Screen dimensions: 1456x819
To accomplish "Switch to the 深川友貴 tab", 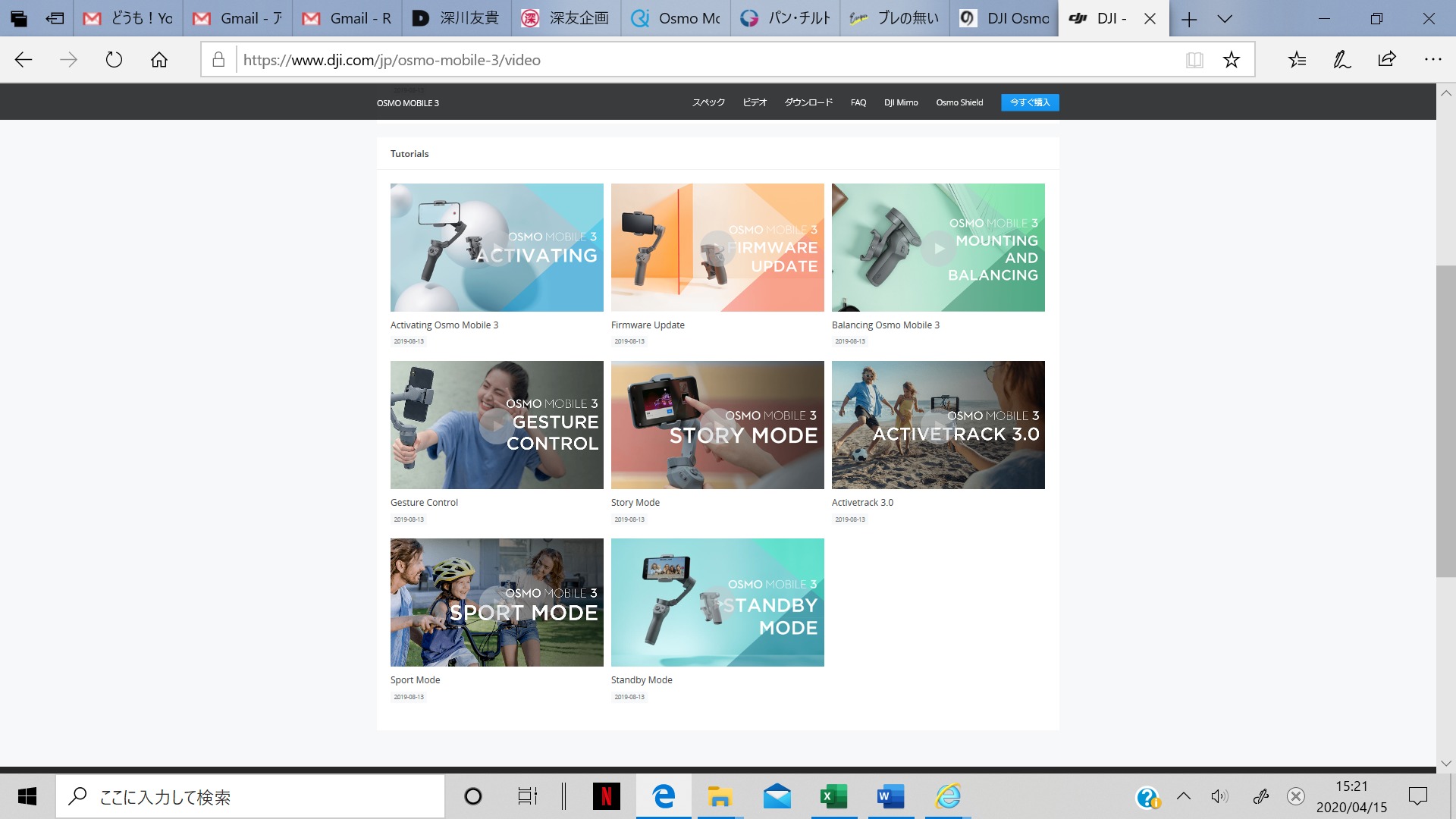I will [457, 18].
